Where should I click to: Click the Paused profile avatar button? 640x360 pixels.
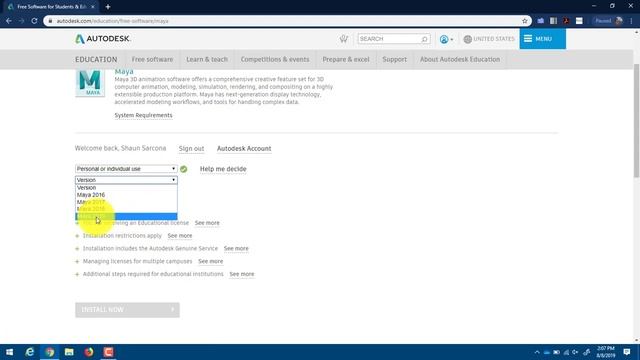tap(609, 21)
